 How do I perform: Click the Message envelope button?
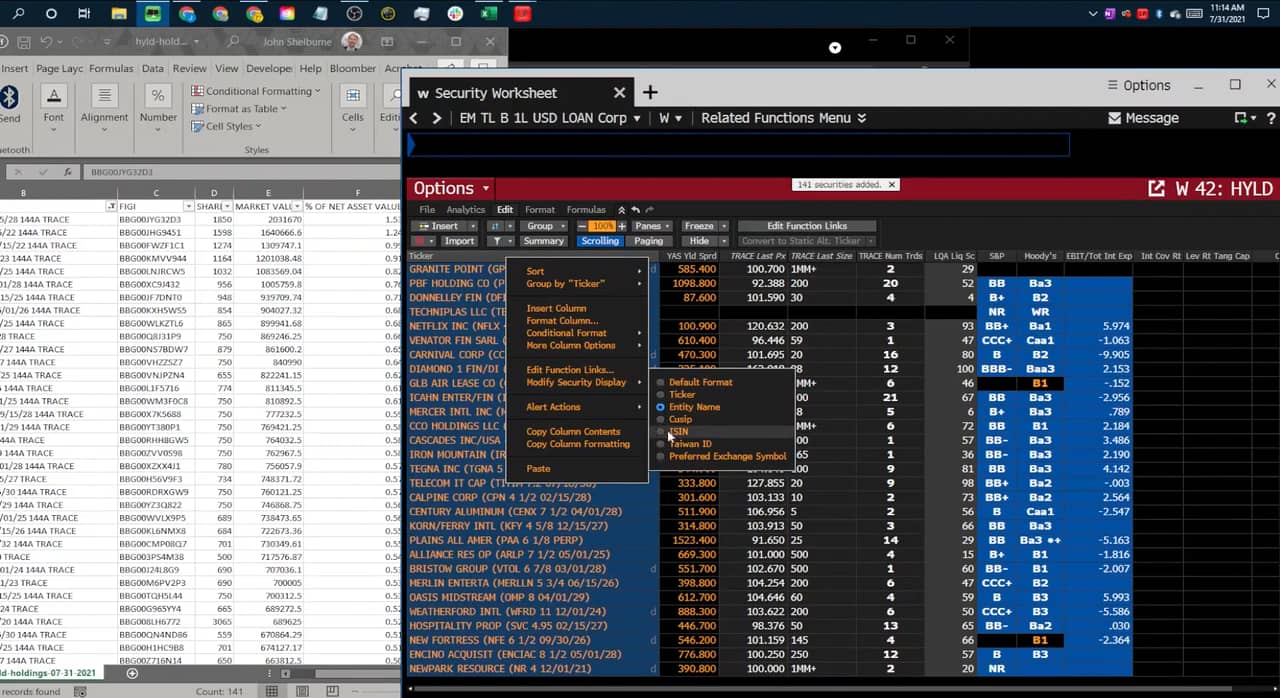(1143, 118)
